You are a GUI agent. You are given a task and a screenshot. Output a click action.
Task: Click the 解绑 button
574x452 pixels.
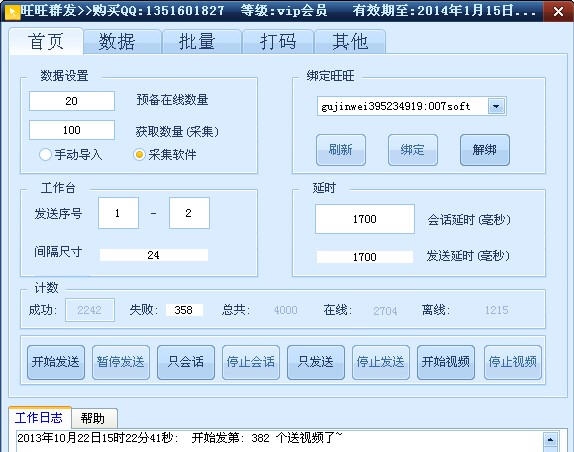click(x=485, y=150)
